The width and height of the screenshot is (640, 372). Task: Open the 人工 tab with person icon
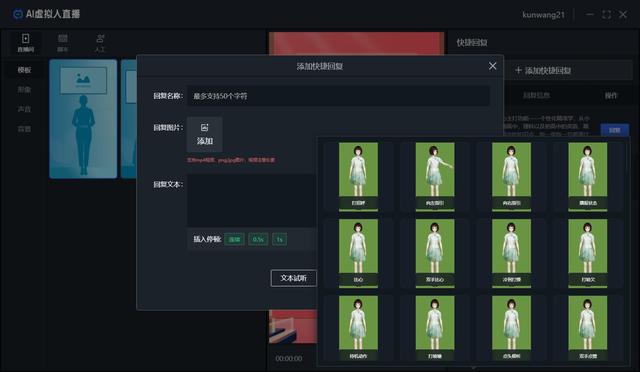point(100,42)
